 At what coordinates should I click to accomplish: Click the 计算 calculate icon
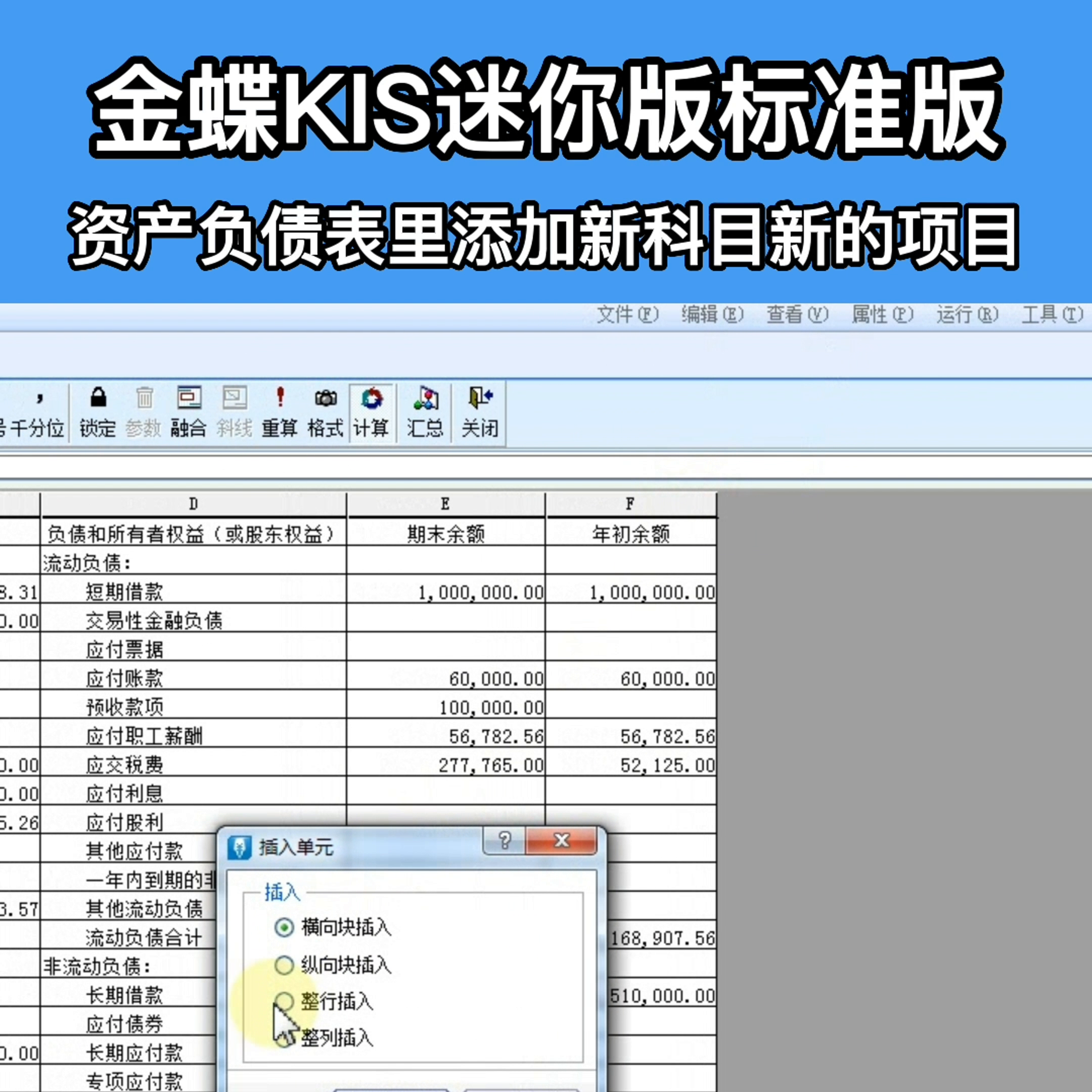click(x=372, y=398)
